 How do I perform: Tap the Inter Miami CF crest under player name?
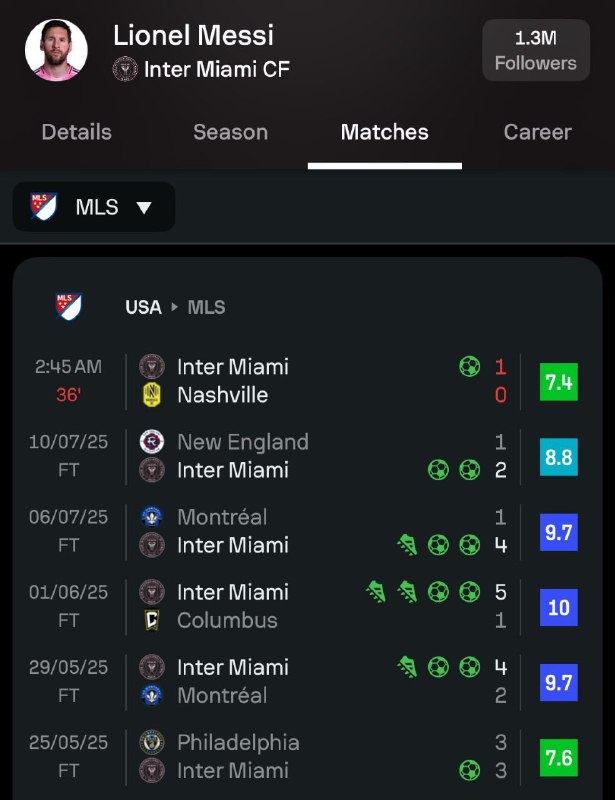[125, 69]
